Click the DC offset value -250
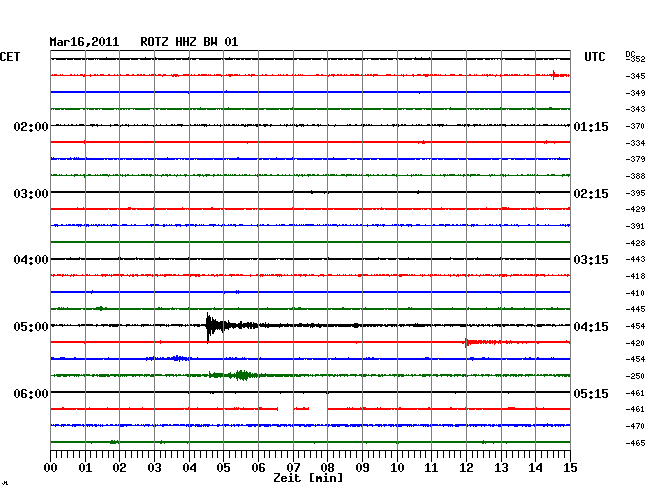650x494 pixels. [x=635, y=376]
